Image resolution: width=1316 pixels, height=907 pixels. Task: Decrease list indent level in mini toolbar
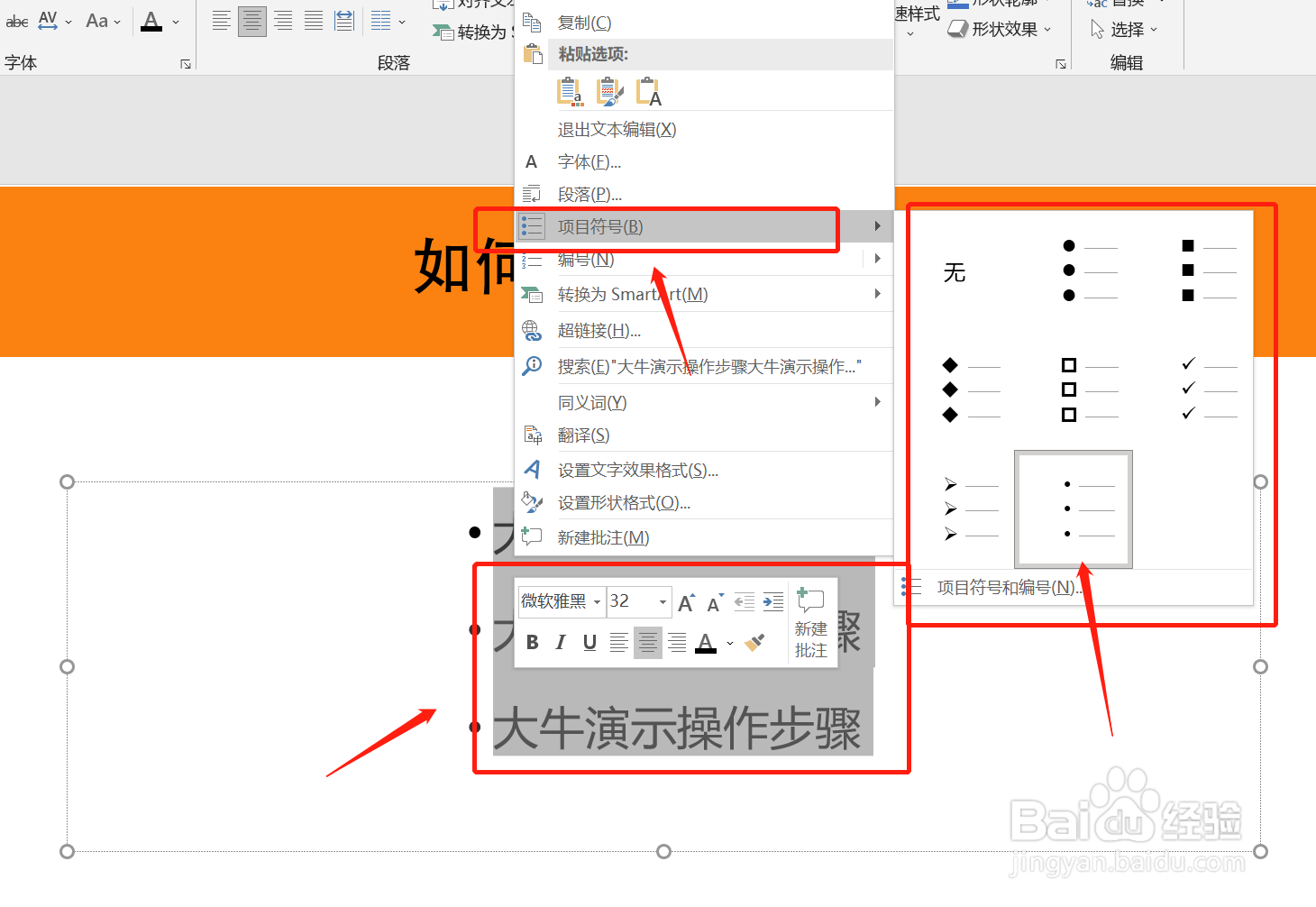coord(745,602)
